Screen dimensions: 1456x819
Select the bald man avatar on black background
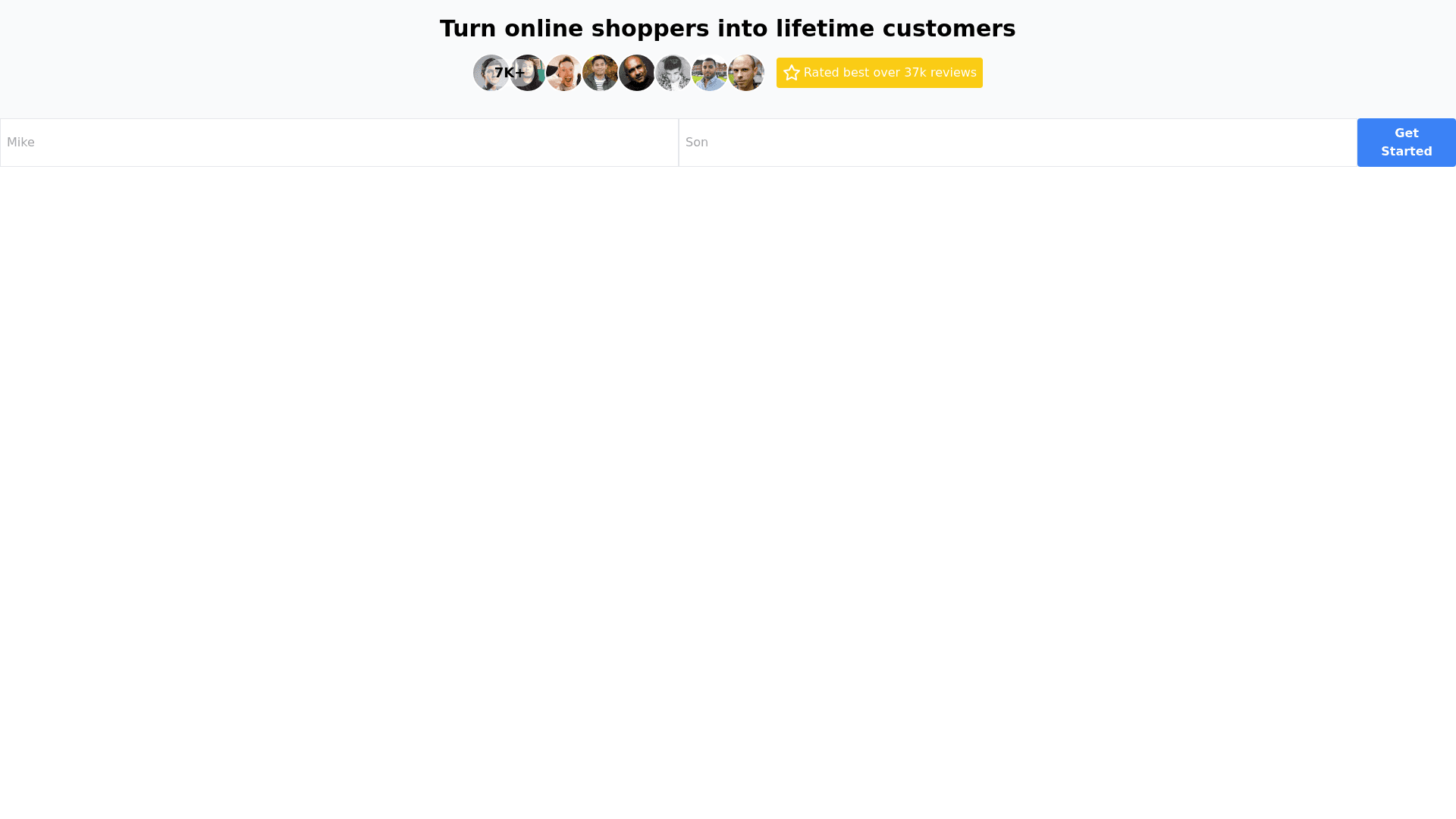pyautogui.click(x=637, y=73)
